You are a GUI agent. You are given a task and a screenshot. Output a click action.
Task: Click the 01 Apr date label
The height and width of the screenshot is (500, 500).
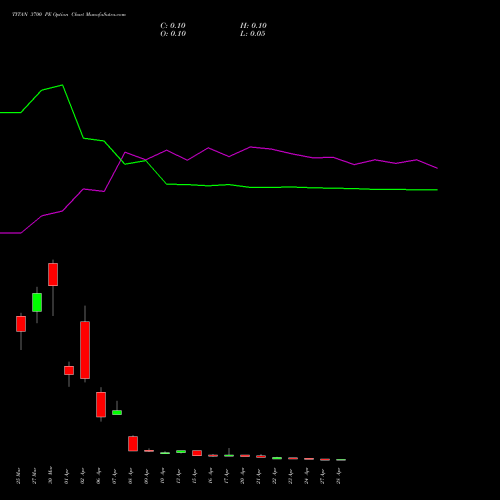click(x=66, y=476)
